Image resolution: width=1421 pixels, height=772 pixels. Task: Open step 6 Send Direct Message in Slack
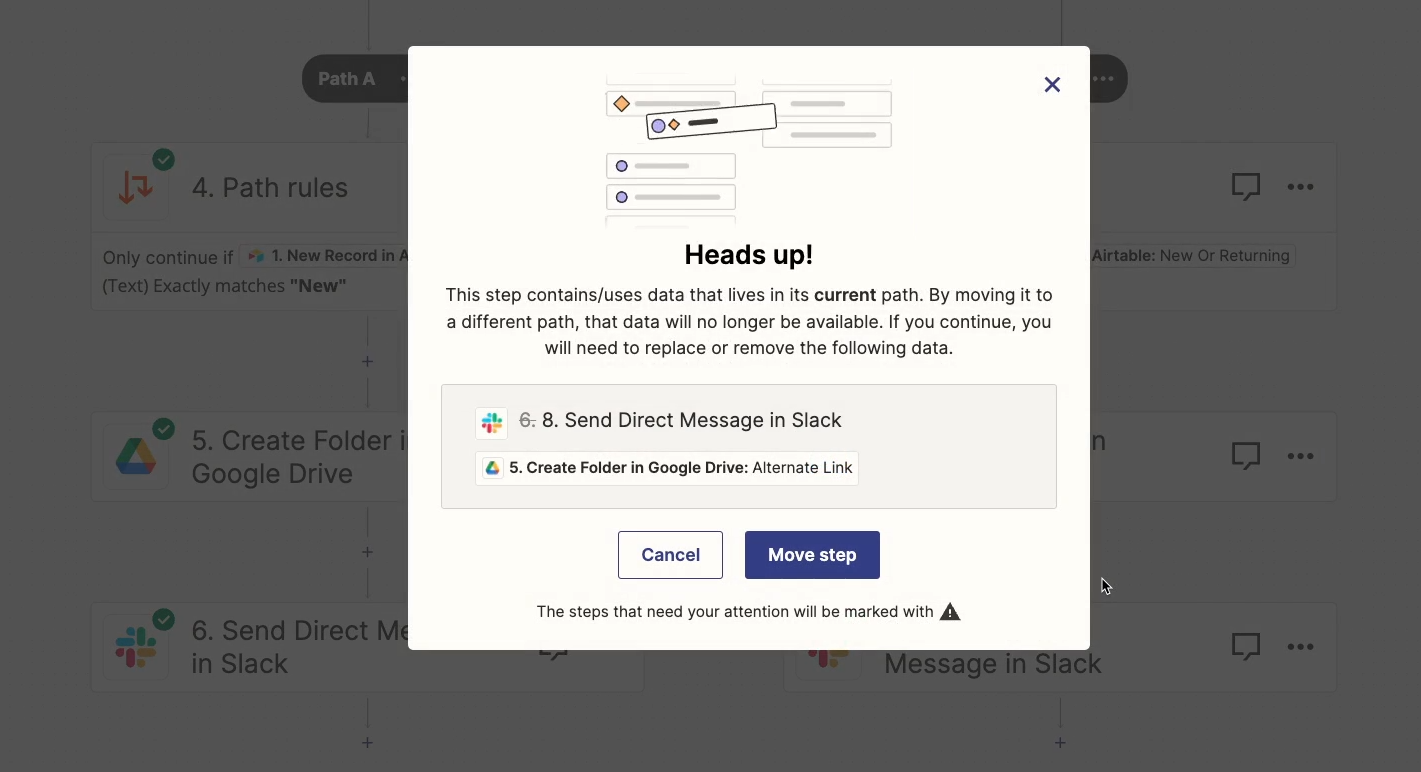(x=298, y=647)
